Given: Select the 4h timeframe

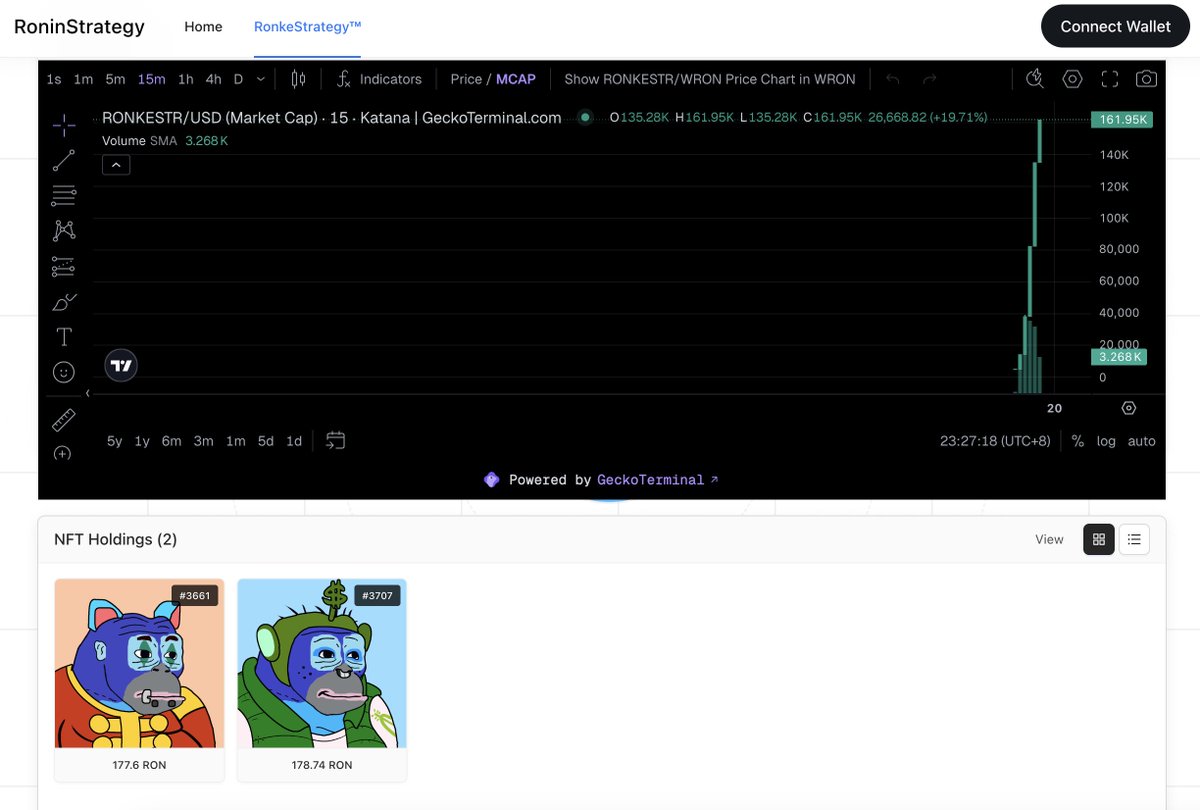Looking at the screenshot, I should [213, 79].
